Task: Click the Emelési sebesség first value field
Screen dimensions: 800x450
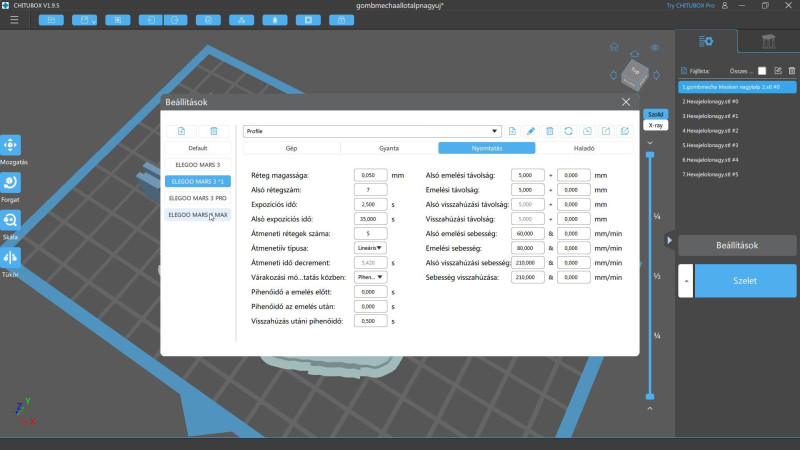Action: click(x=528, y=248)
